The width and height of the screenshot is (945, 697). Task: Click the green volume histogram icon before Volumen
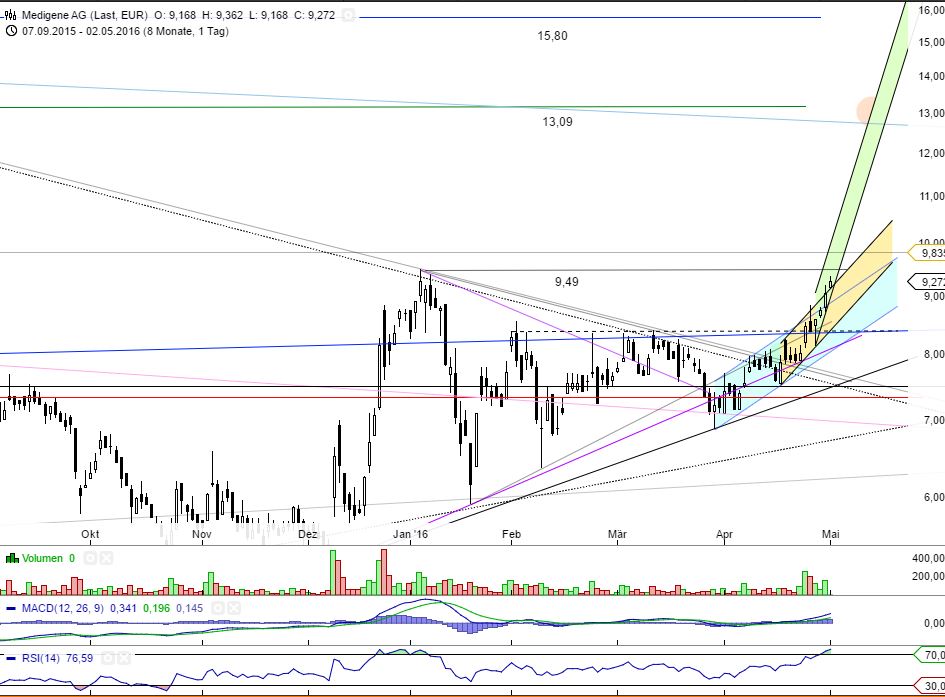11,558
